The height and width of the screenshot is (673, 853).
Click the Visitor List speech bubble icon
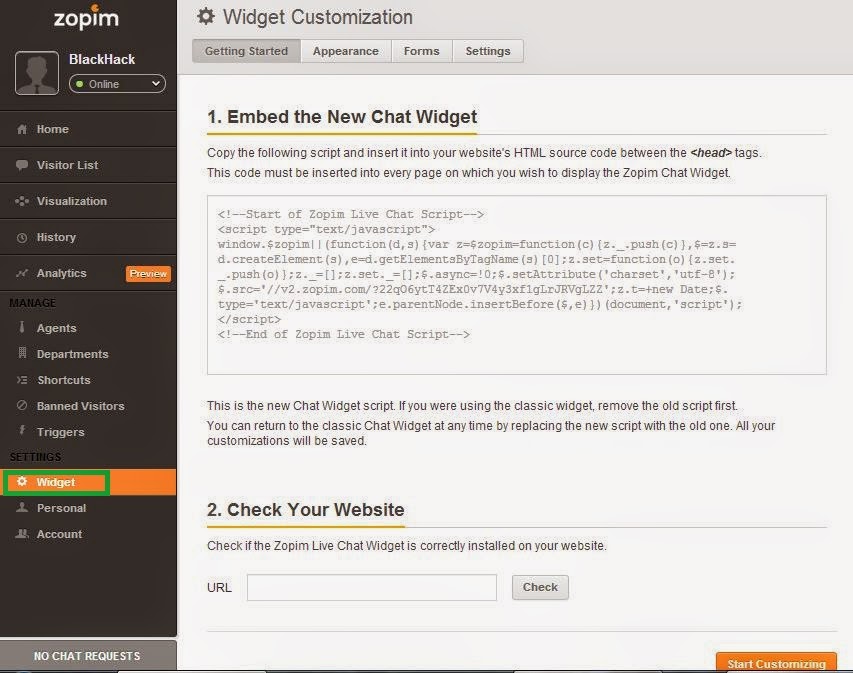coord(22,165)
